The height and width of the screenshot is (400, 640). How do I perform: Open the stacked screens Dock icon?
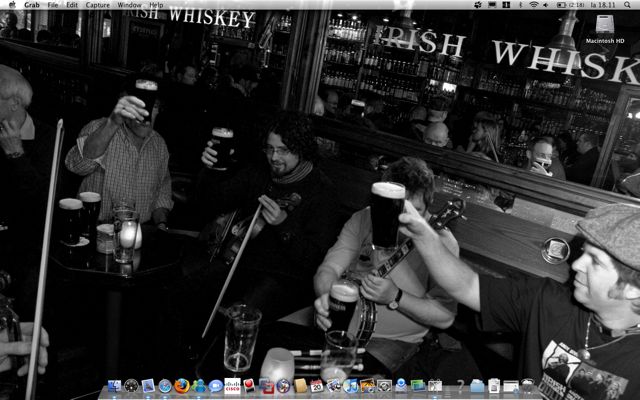418,386
